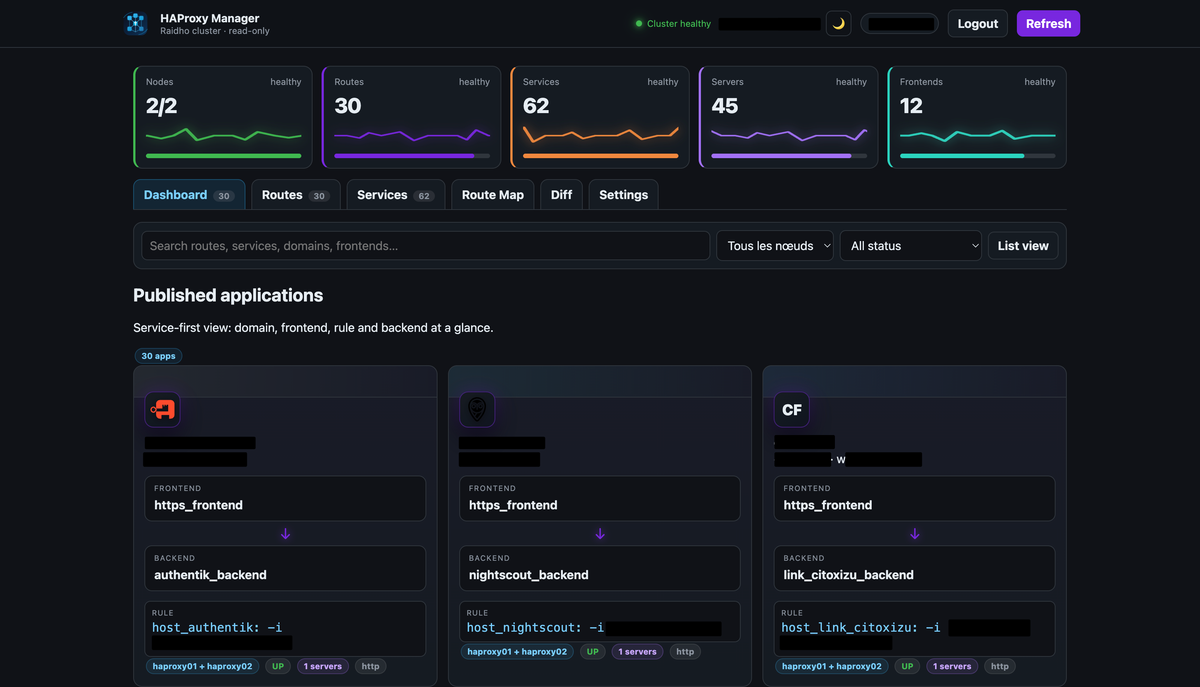1200x687 pixels.
Task: Open the All status filter dropdown
Action: (911, 246)
